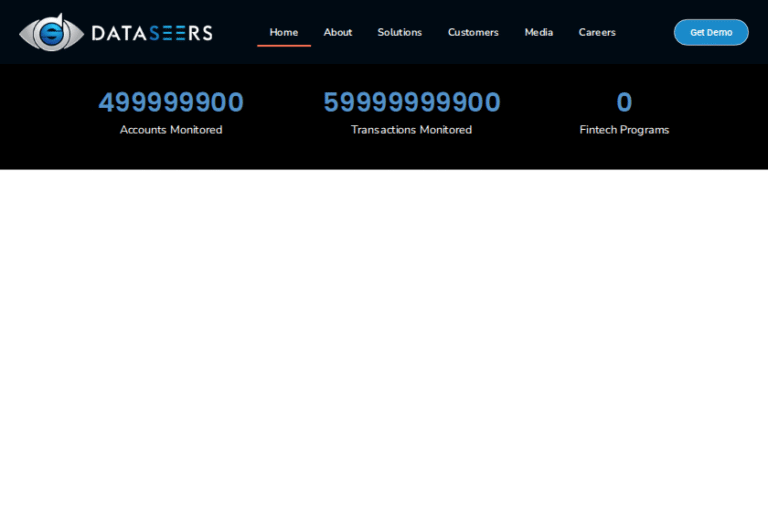Select the Transactions Monitored label
768x512 pixels.
(411, 130)
